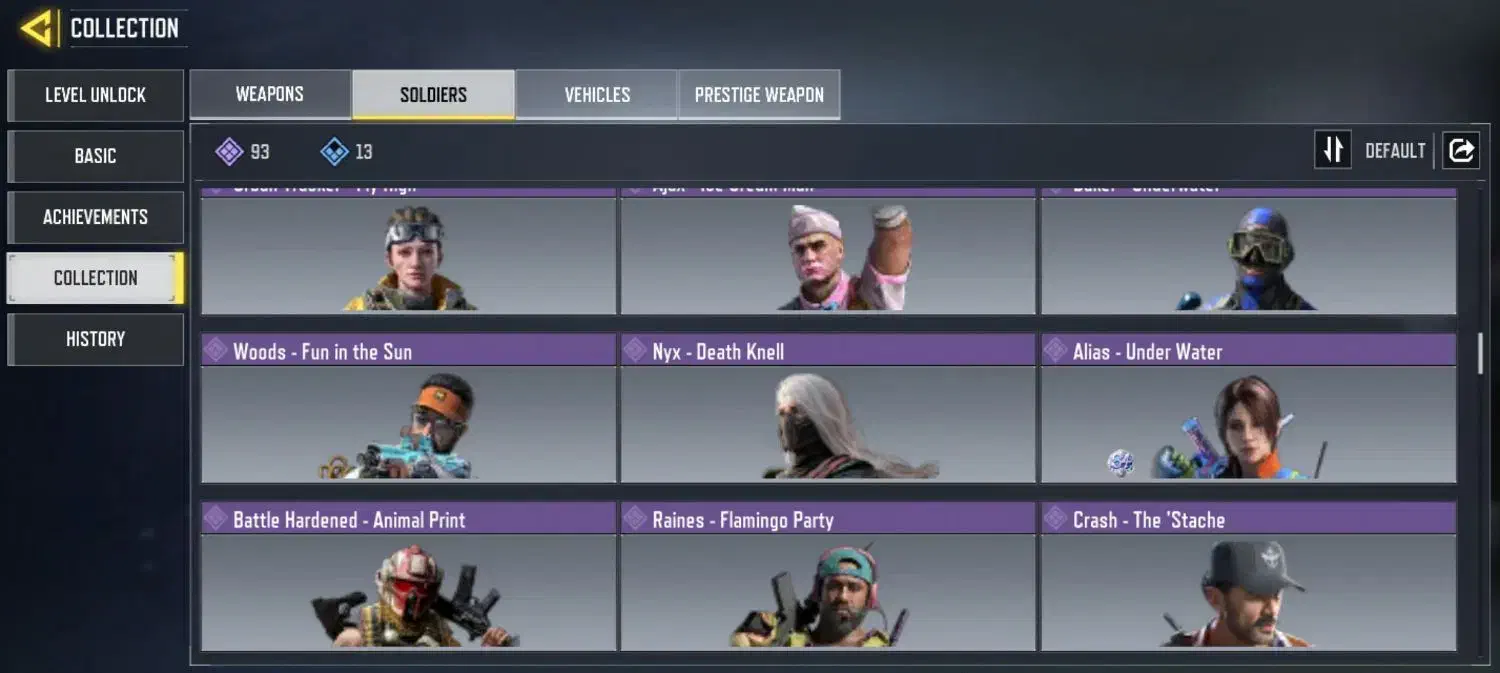1500x673 pixels.
Task: Switch to the Weapons tab
Action: 270,94
